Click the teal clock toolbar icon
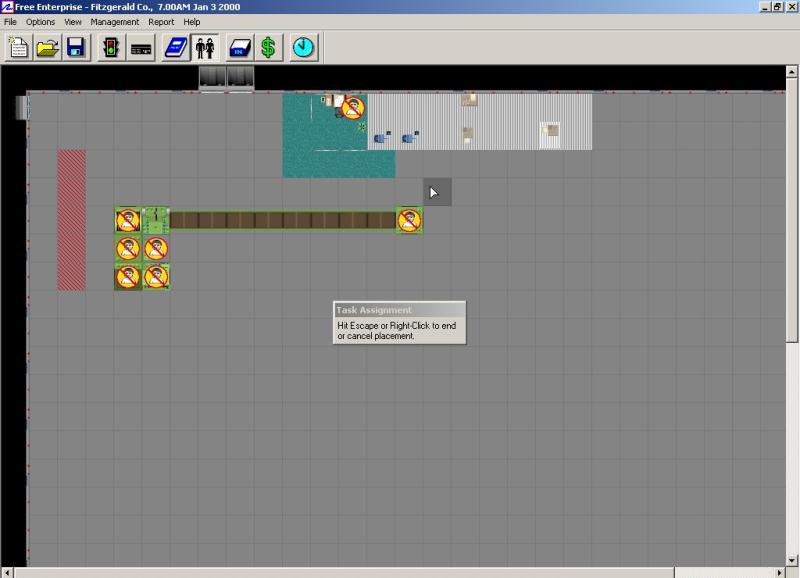The image size is (800, 578). pyautogui.click(x=303, y=47)
